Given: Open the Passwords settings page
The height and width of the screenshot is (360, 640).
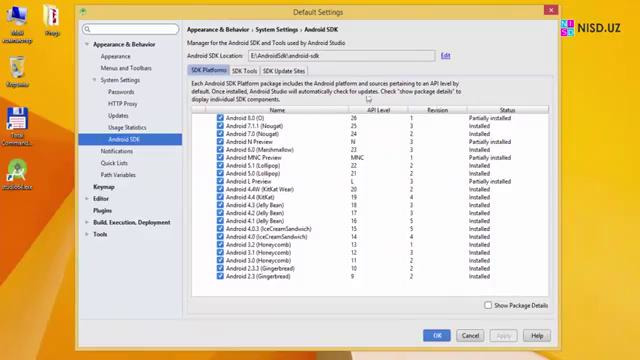Looking at the screenshot, I should point(121,92).
